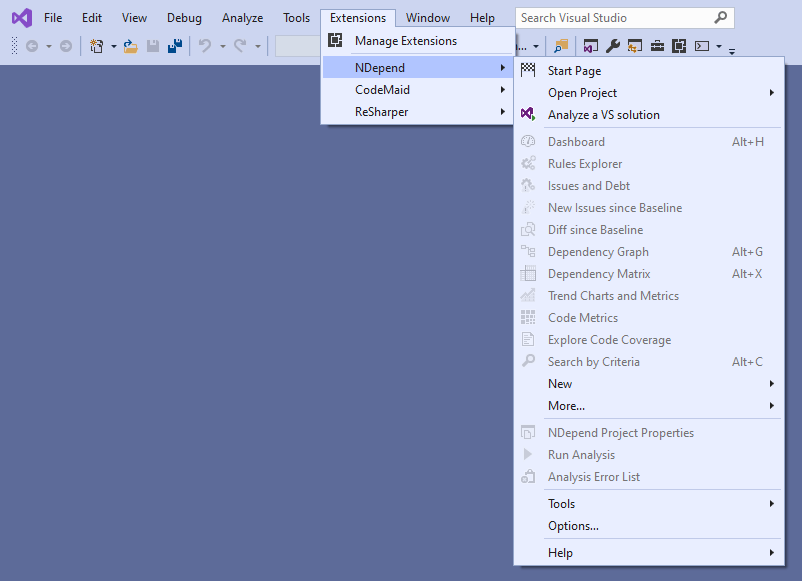Viewport: 802px width, 581px height.
Task: Open the New Project dropdown arrow
Action: click(114, 47)
